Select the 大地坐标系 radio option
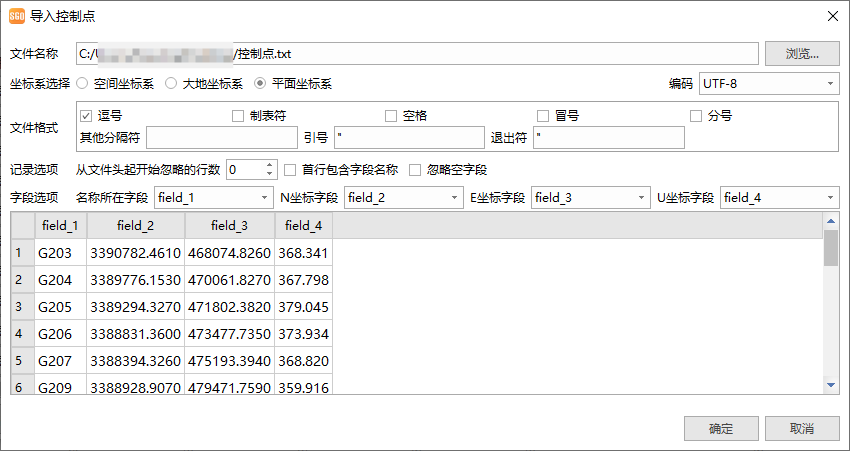The image size is (850, 451). coord(171,84)
